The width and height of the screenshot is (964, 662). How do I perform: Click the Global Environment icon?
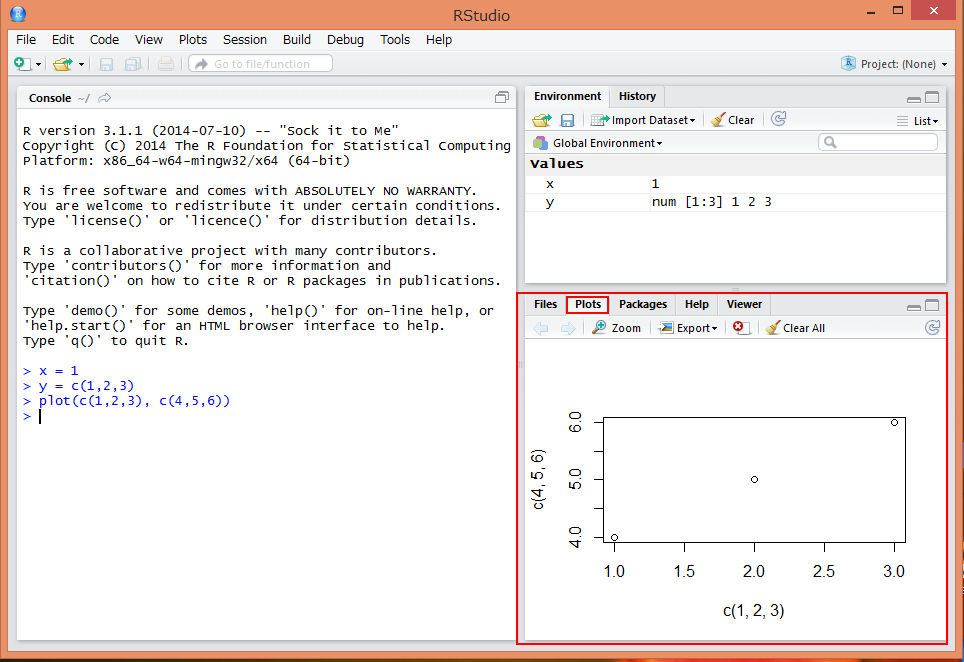point(540,143)
